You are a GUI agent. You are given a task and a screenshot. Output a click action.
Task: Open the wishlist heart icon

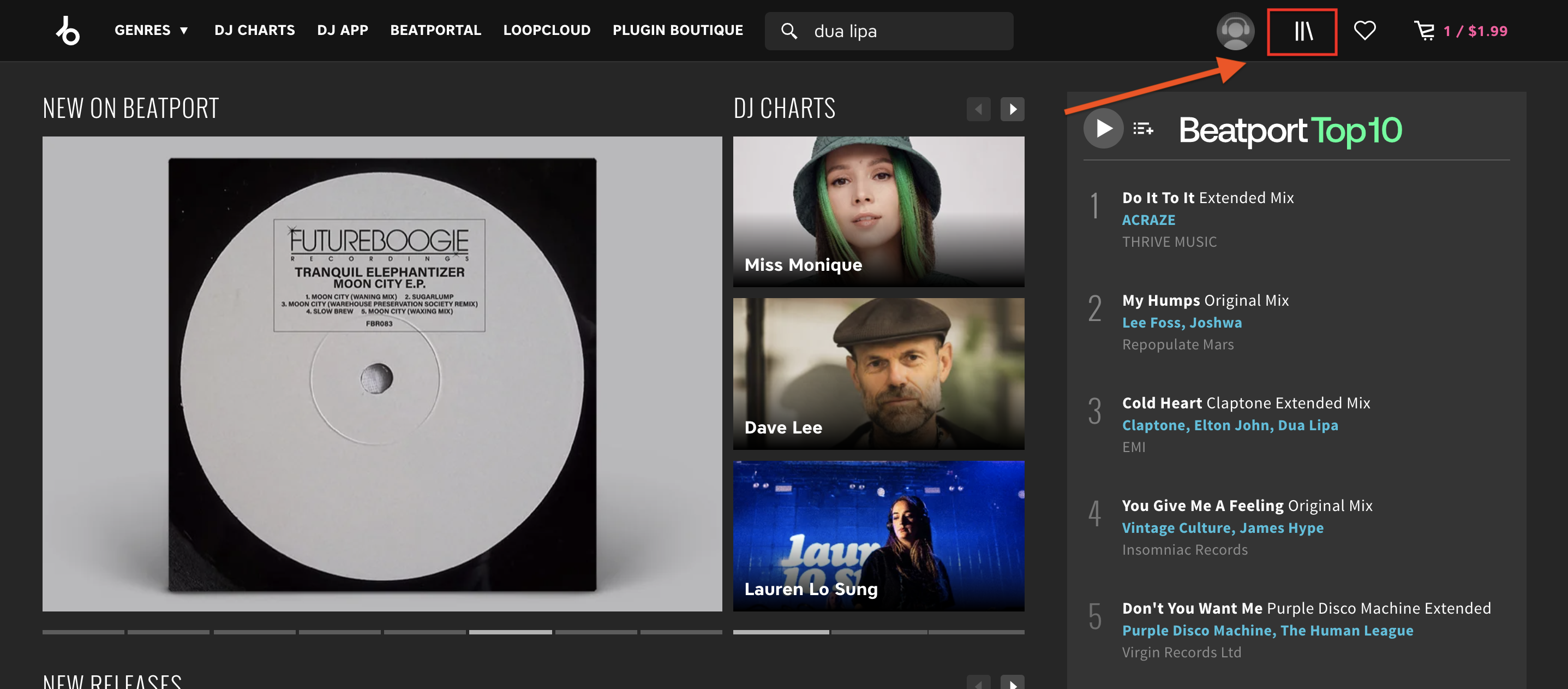[x=1364, y=31]
